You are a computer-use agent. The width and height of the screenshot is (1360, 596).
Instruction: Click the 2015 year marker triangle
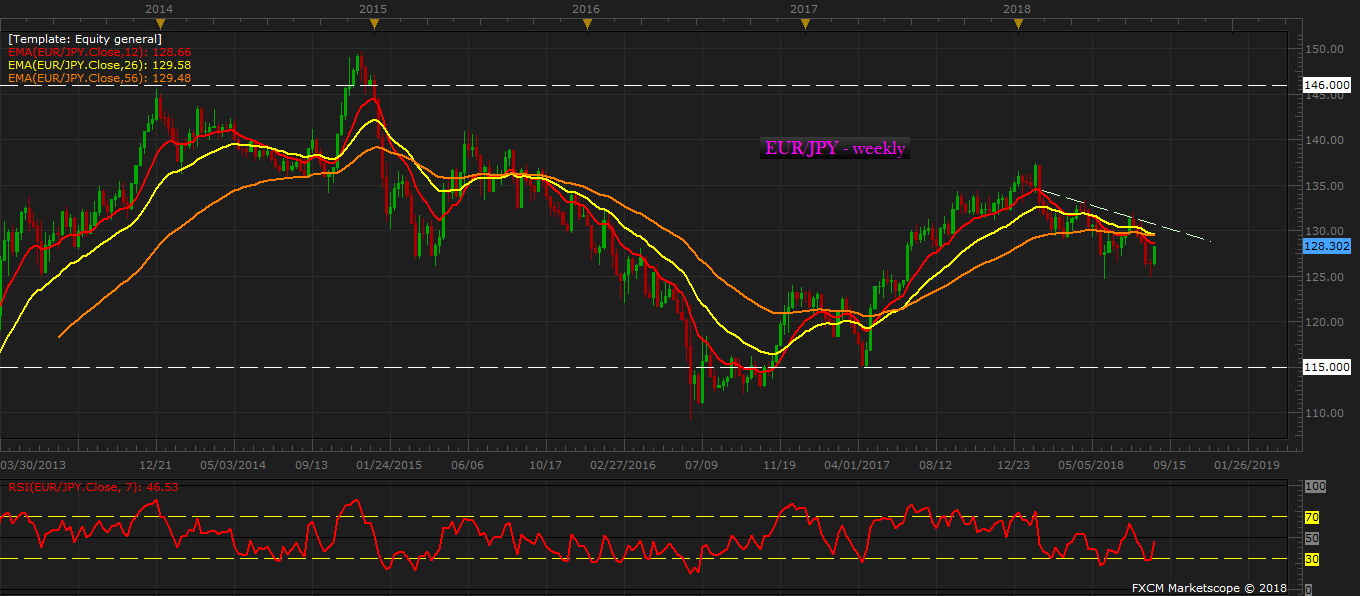click(x=372, y=23)
